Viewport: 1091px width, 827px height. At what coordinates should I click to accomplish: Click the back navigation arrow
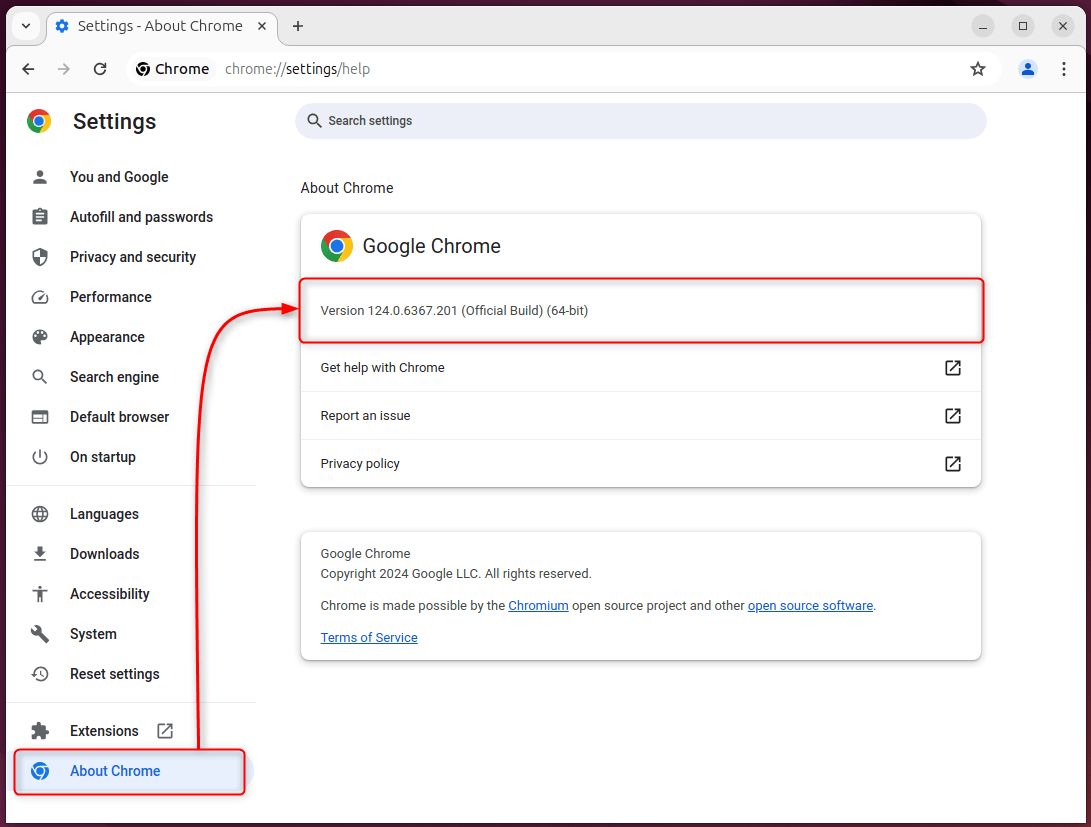coord(29,69)
